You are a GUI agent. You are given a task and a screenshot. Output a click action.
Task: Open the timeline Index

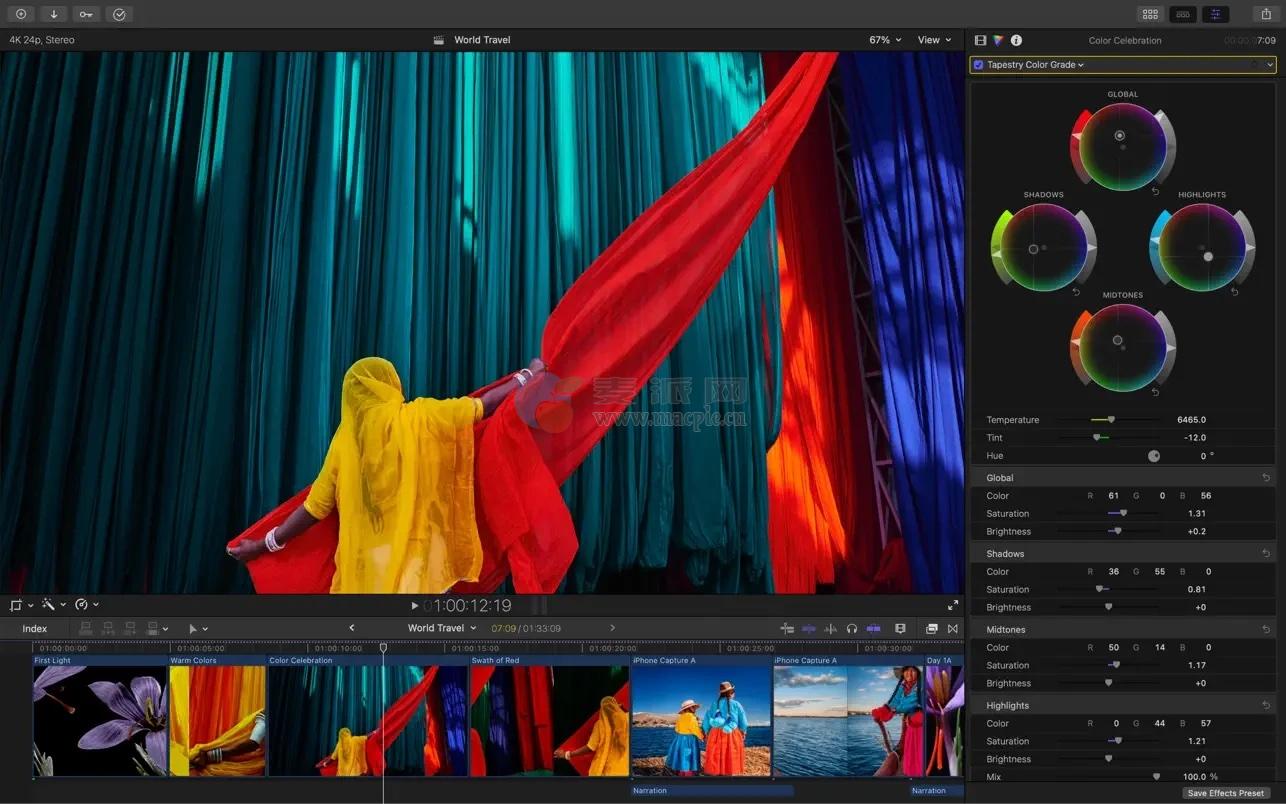[35, 629]
